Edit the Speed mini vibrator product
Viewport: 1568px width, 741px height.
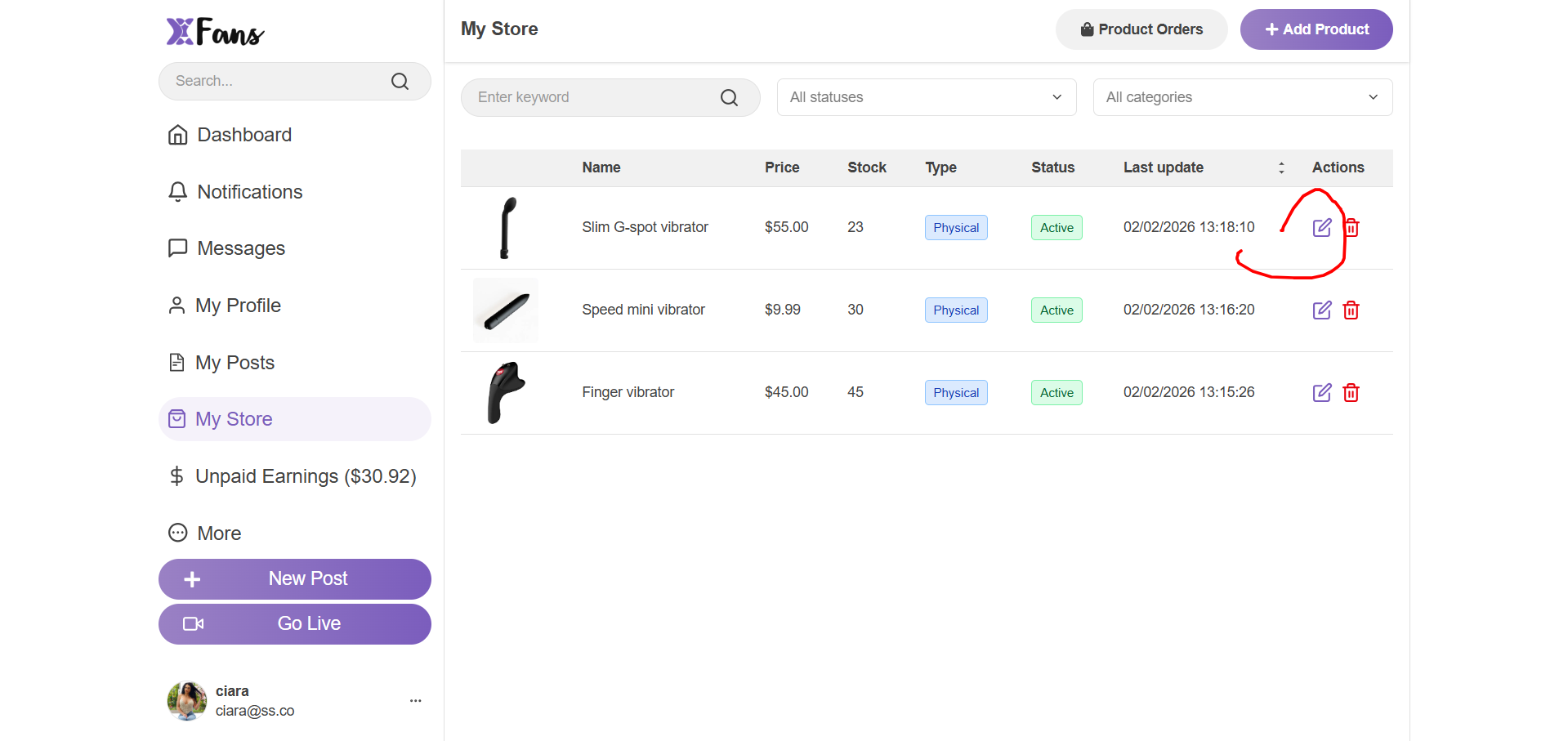pos(1321,310)
